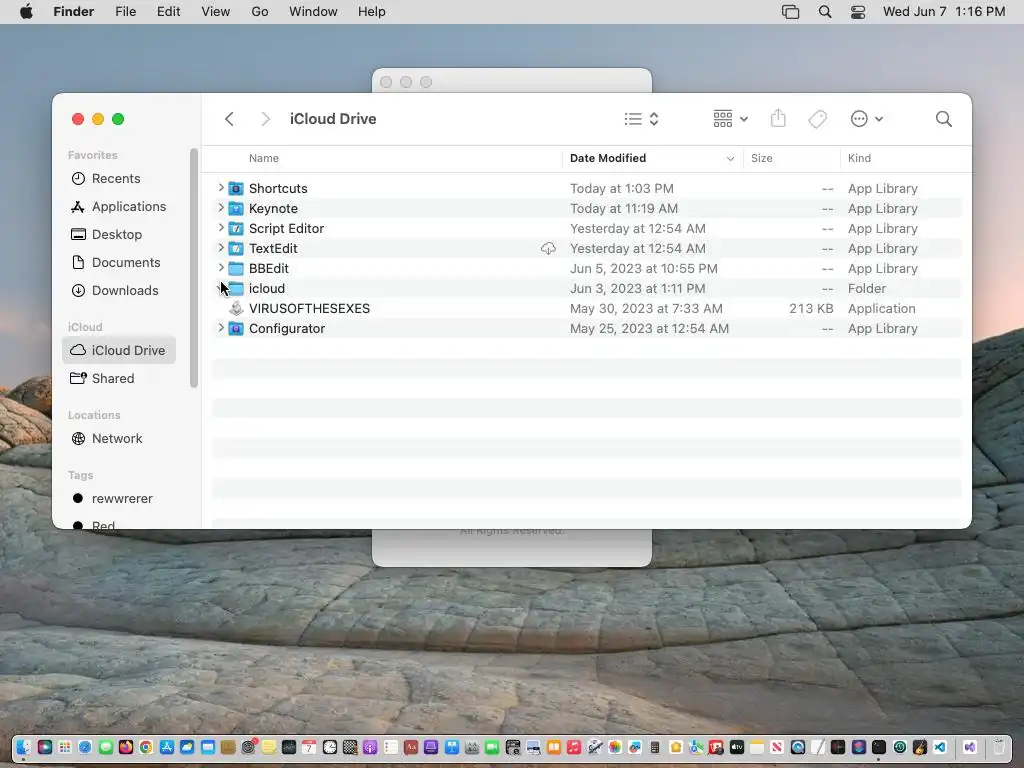Expand the BBEdit folder chevron
Screen dimensions: 1024x768
(221, 268)
